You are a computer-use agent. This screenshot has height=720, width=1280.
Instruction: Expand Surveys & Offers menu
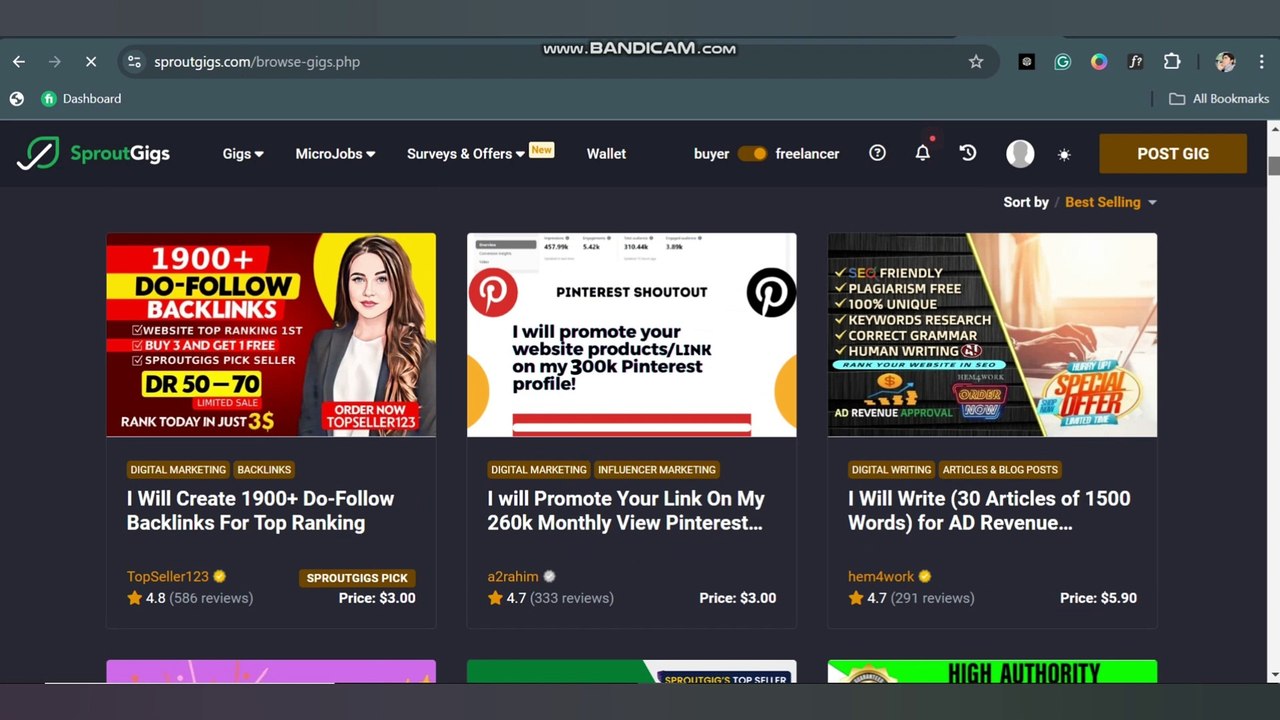(466, 154)
